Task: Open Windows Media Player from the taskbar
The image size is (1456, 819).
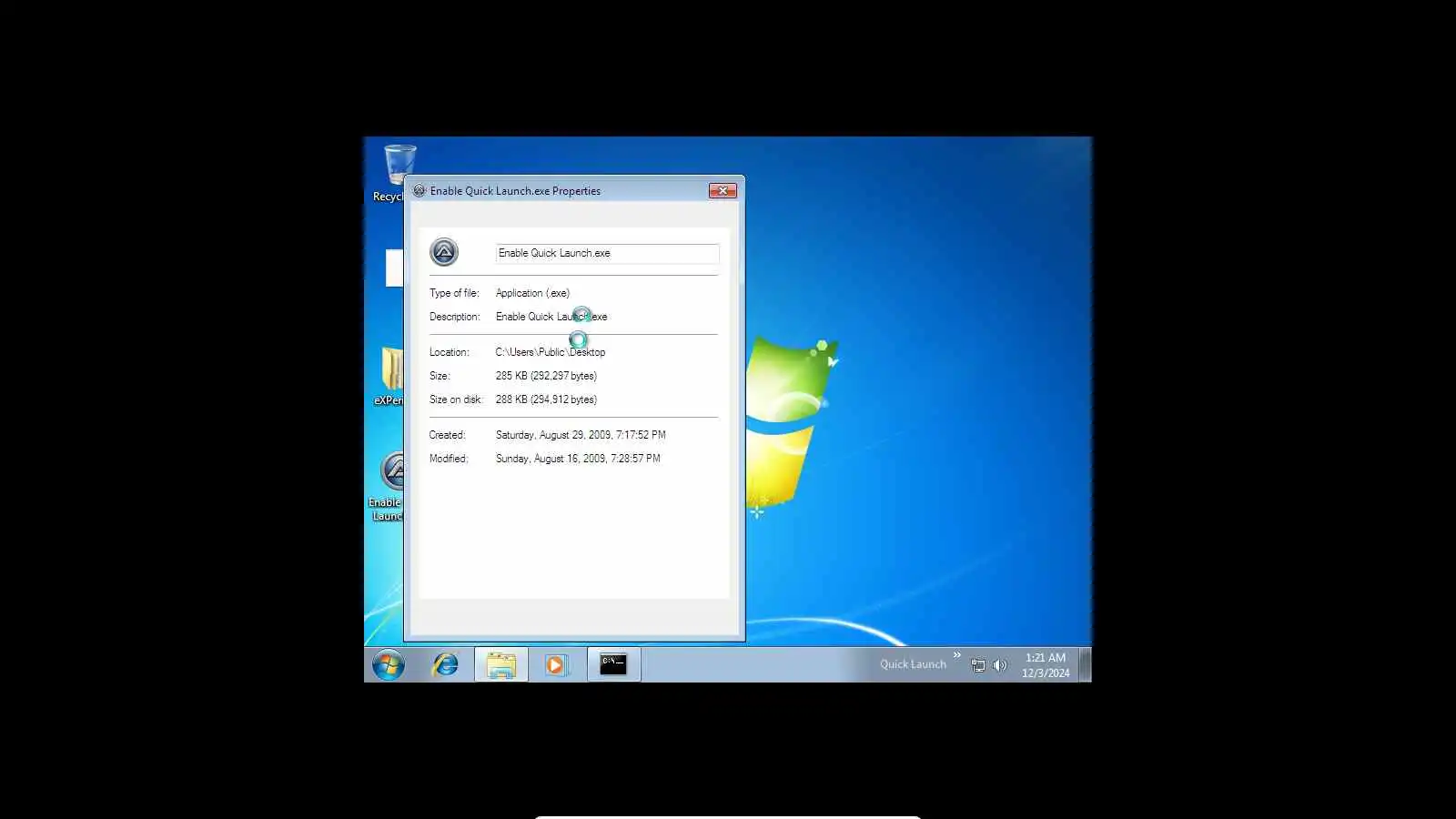Action: (556, 665)
